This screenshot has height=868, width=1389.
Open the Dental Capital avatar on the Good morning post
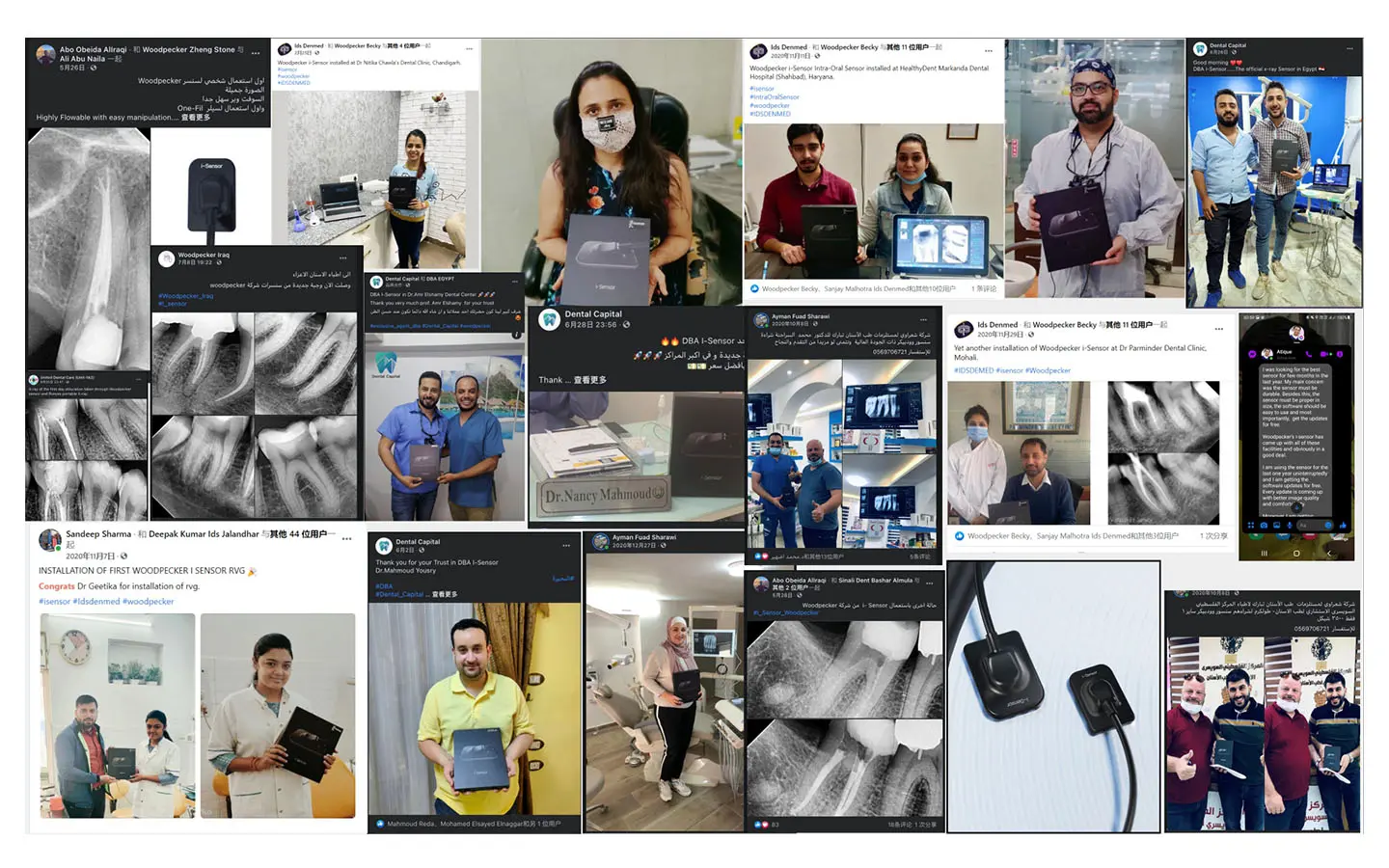(x=1200, y=48)
